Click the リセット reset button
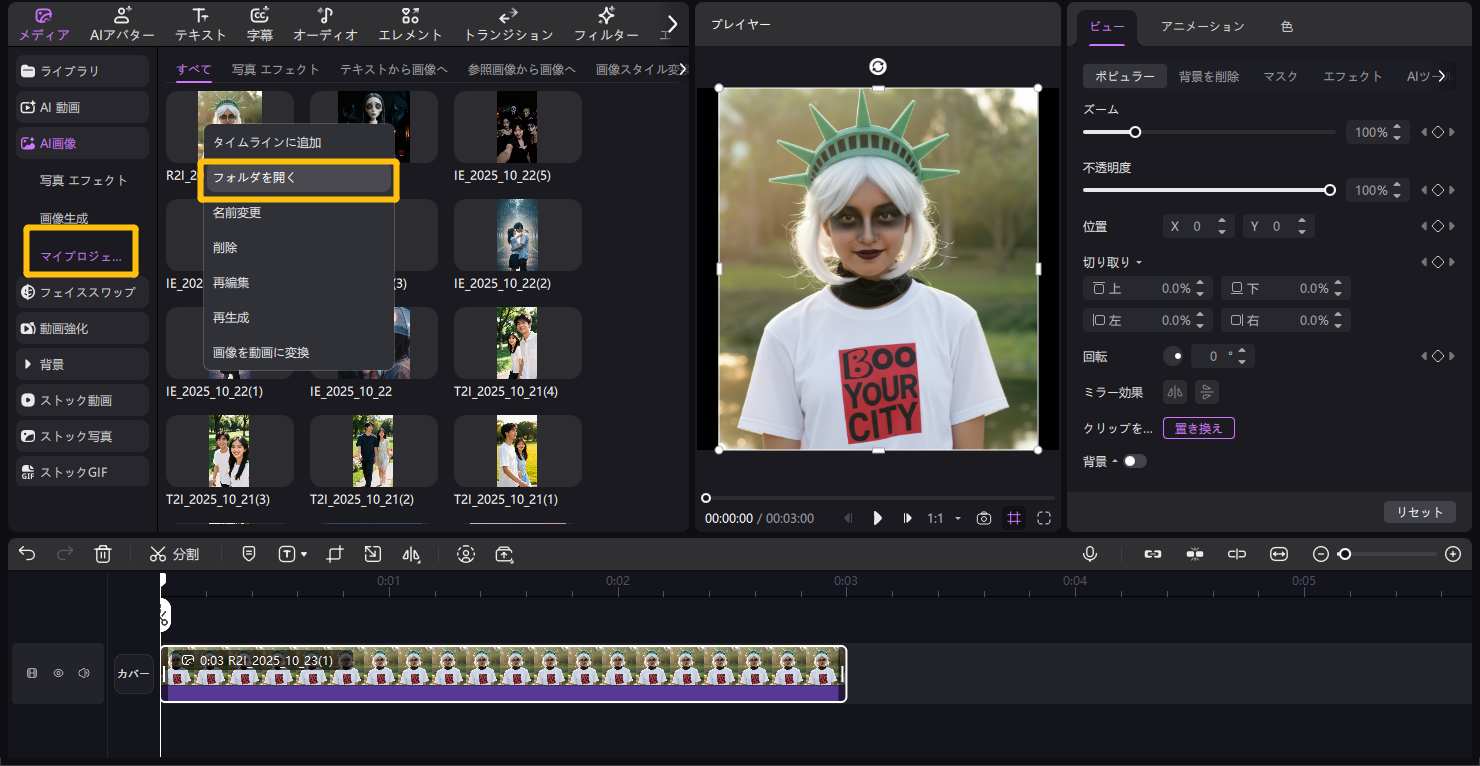Viewport: 1480px width, 766px height. pos(1419,512)
